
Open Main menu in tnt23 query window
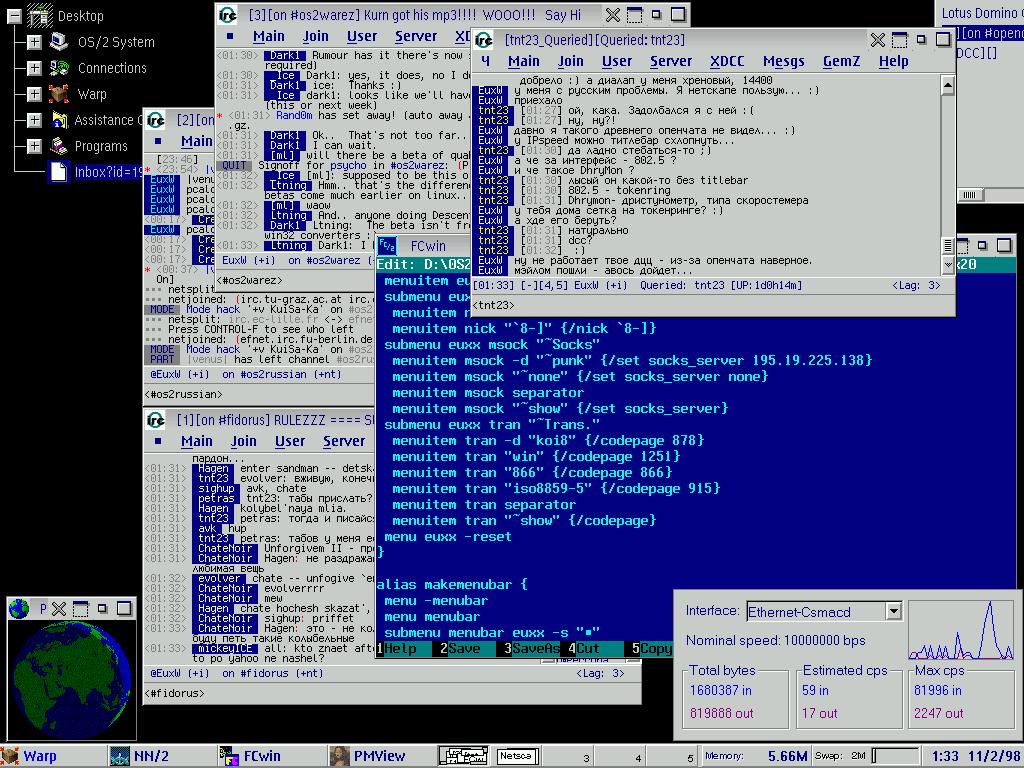pyautogui.click(x=524, y=61)
